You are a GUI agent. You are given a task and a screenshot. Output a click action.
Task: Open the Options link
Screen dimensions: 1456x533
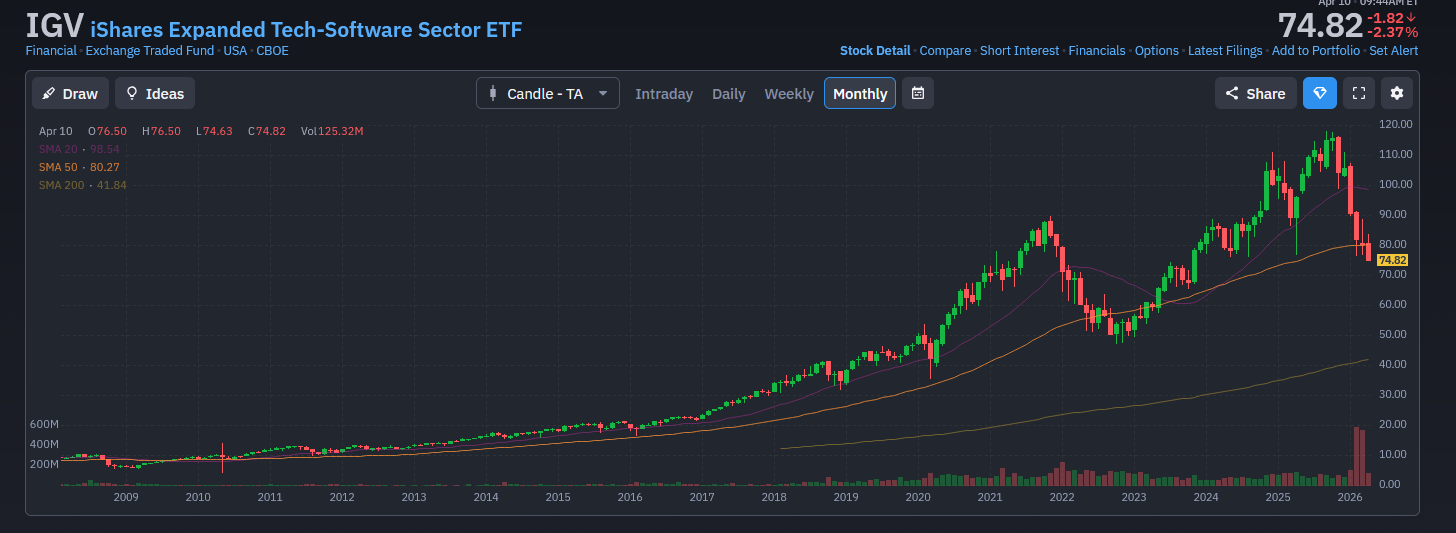pos(1157,51)
